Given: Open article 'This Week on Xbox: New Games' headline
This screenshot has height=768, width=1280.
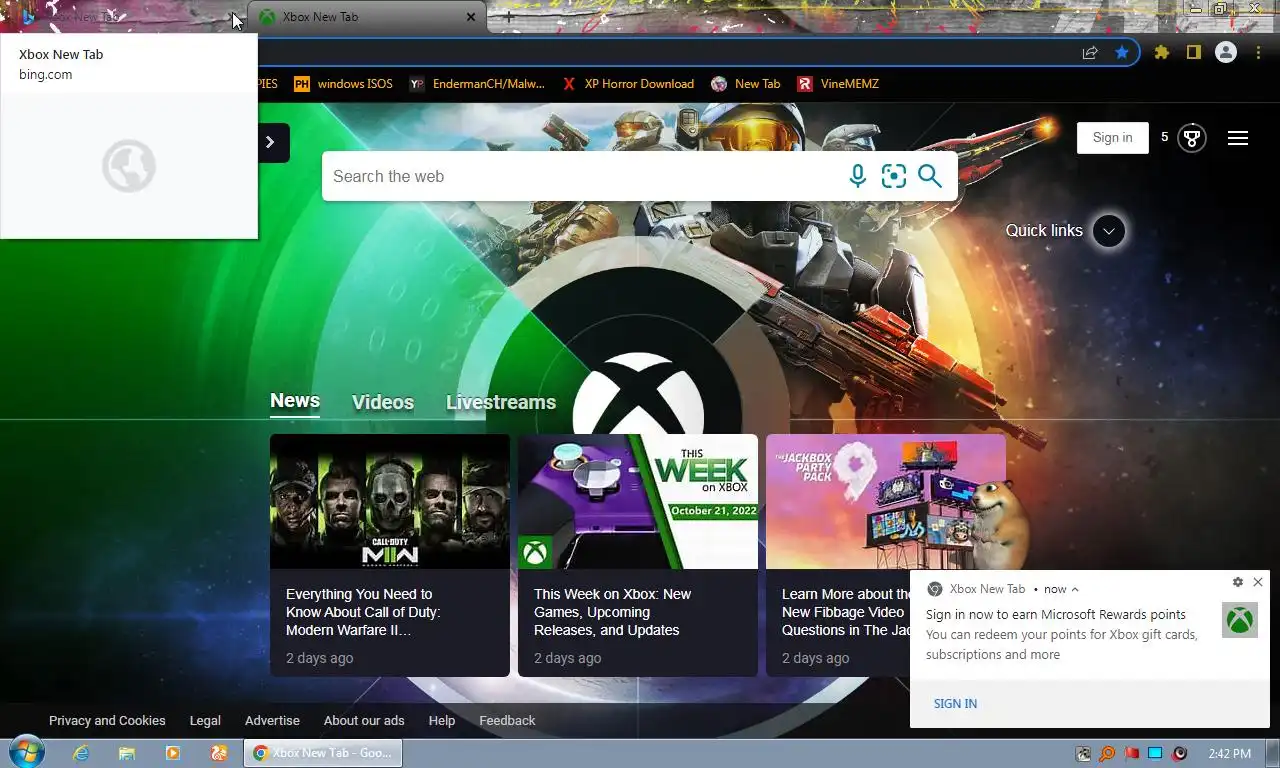Looking at the screenshot, I should [x=612, y=612].
